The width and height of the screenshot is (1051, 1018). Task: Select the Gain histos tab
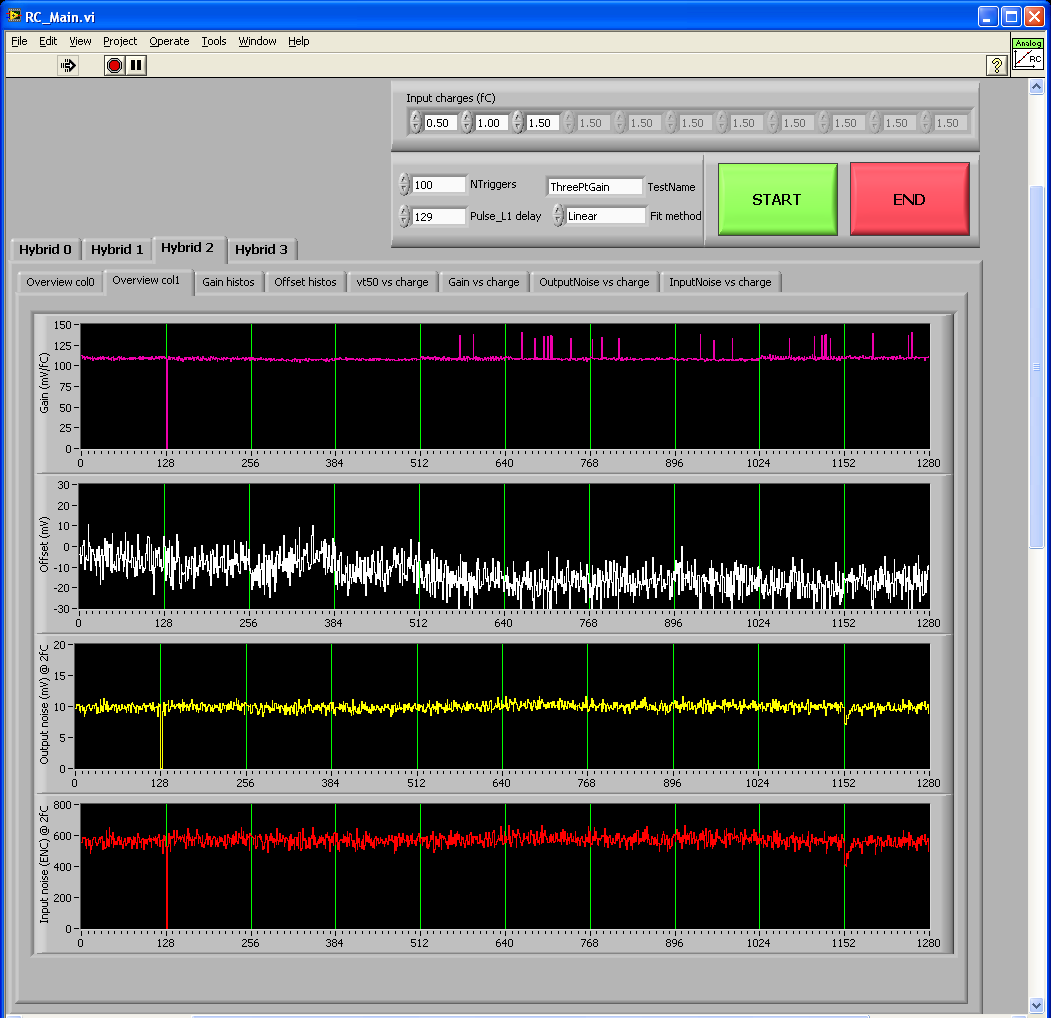228,282
